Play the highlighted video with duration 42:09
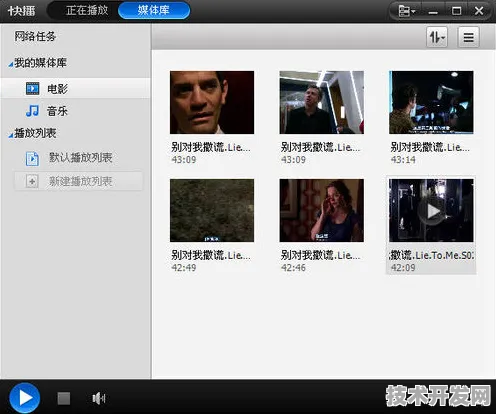496x414 pixels. coord(432,211)
